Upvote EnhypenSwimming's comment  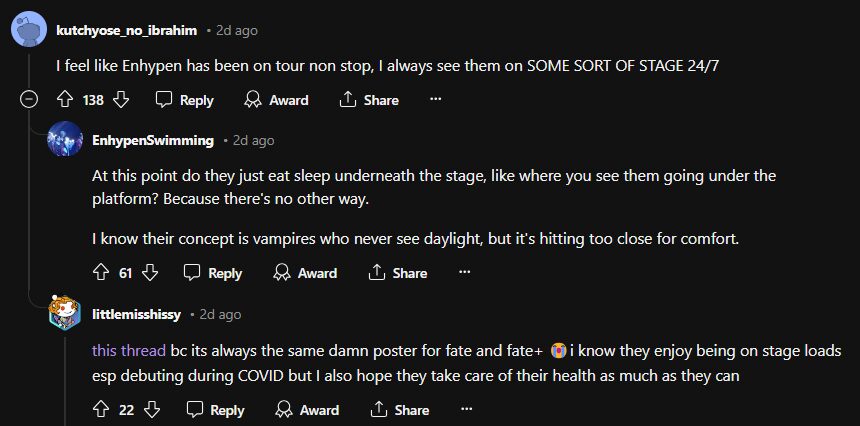(x=100, y=273)
